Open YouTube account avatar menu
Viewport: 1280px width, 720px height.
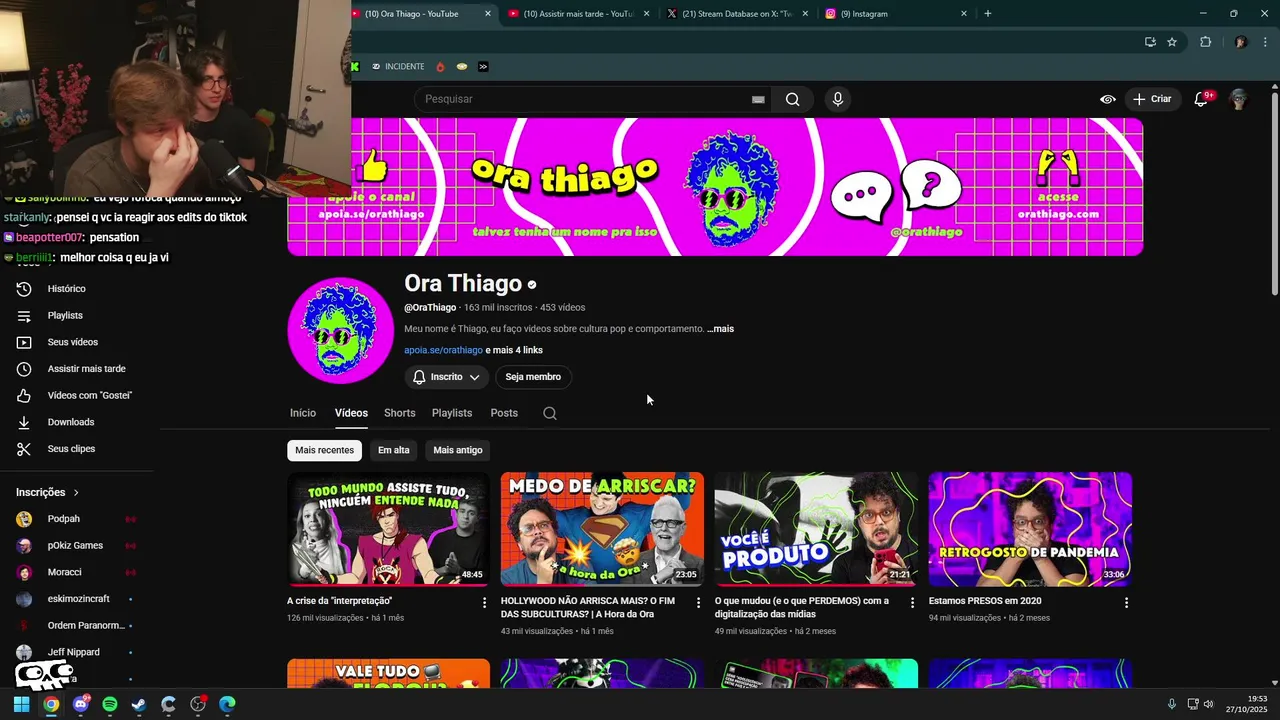(1238, 99)
